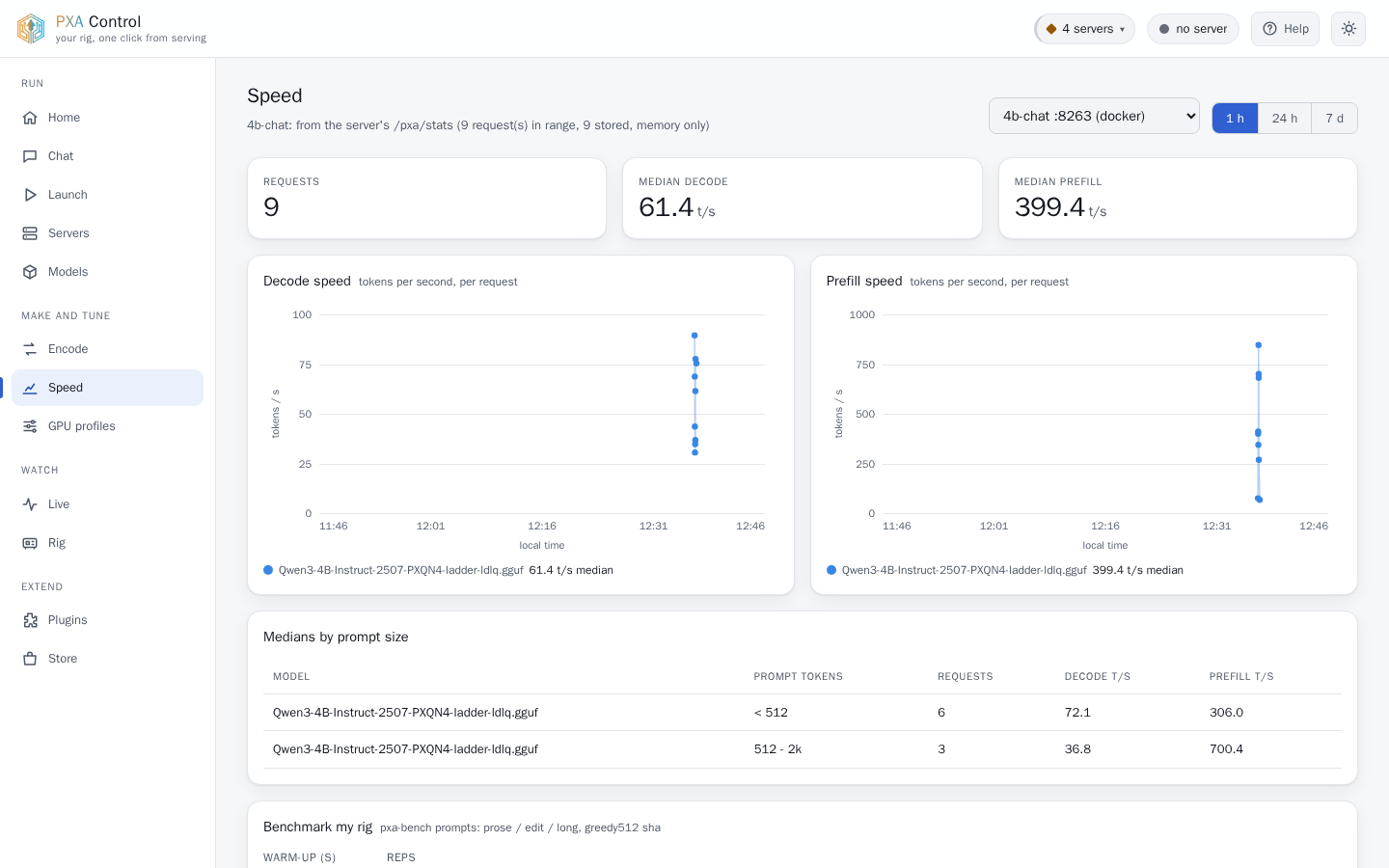Open GPU profiles via sliders icon
The image size is (1389, 868).
[30, 426]
